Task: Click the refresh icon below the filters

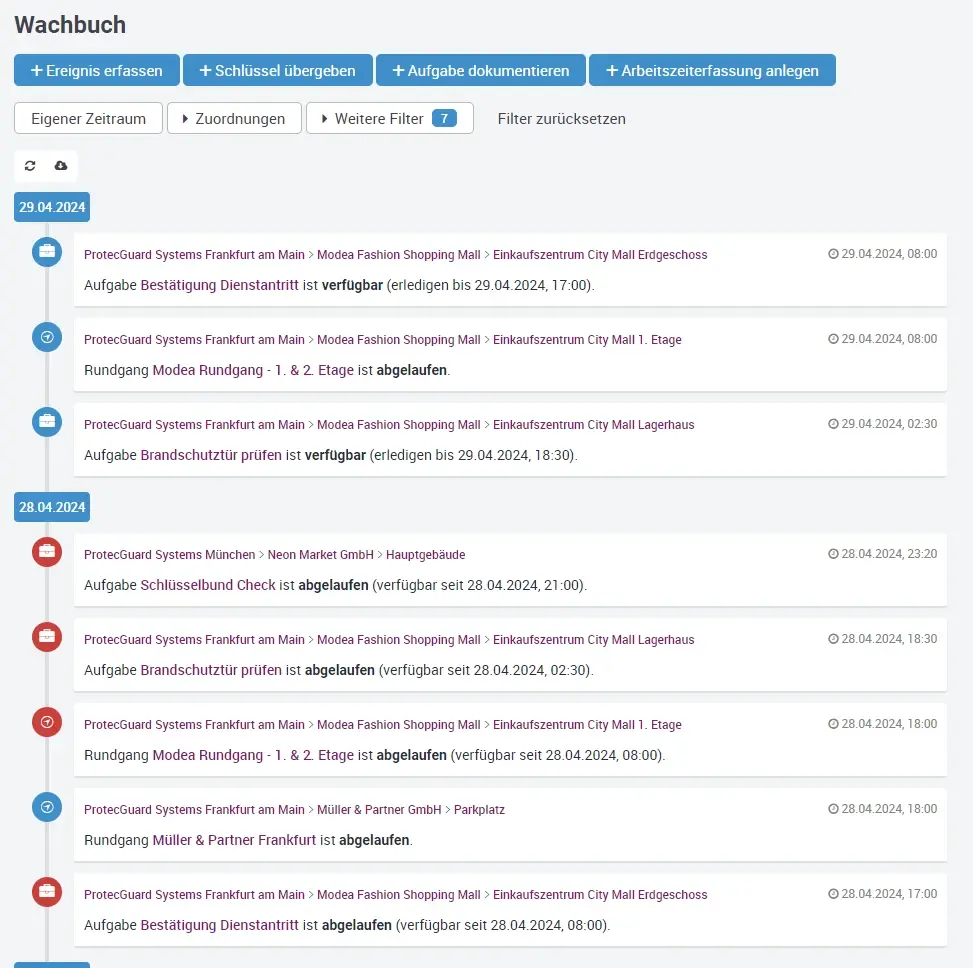Action: 30,166
